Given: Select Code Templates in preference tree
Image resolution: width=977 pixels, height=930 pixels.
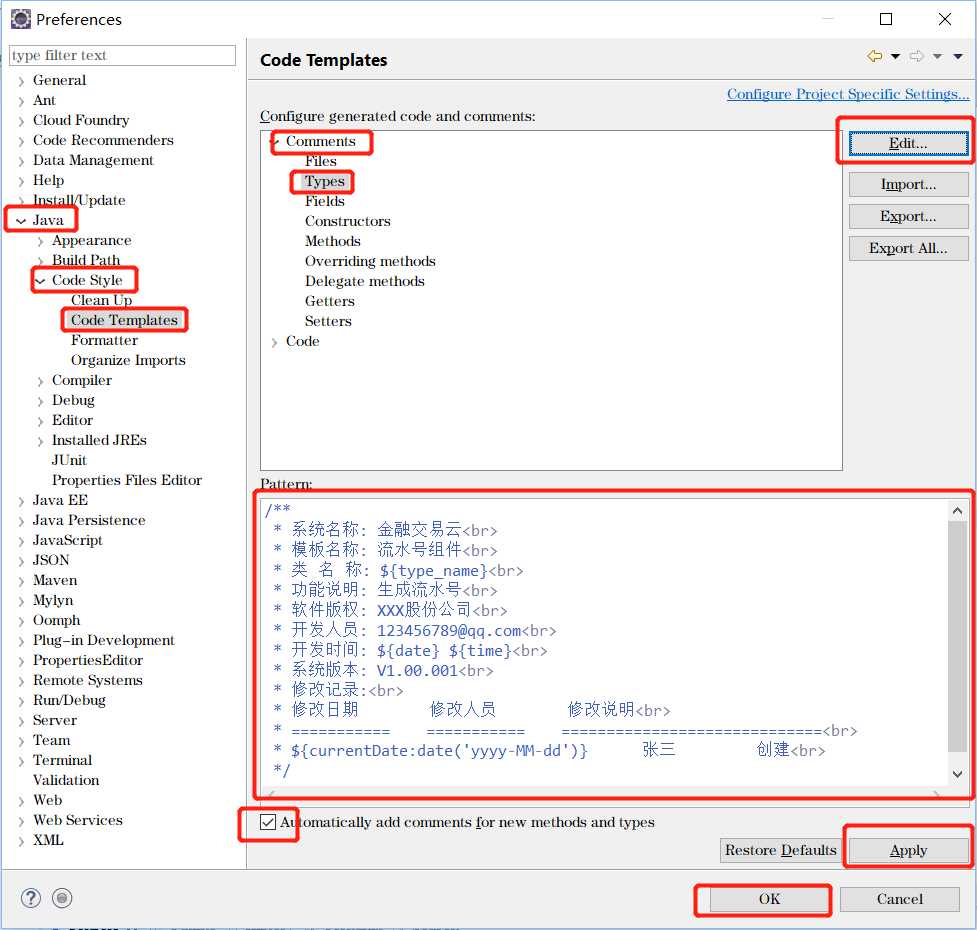Looking at the screenshot, I should [124, 320].
